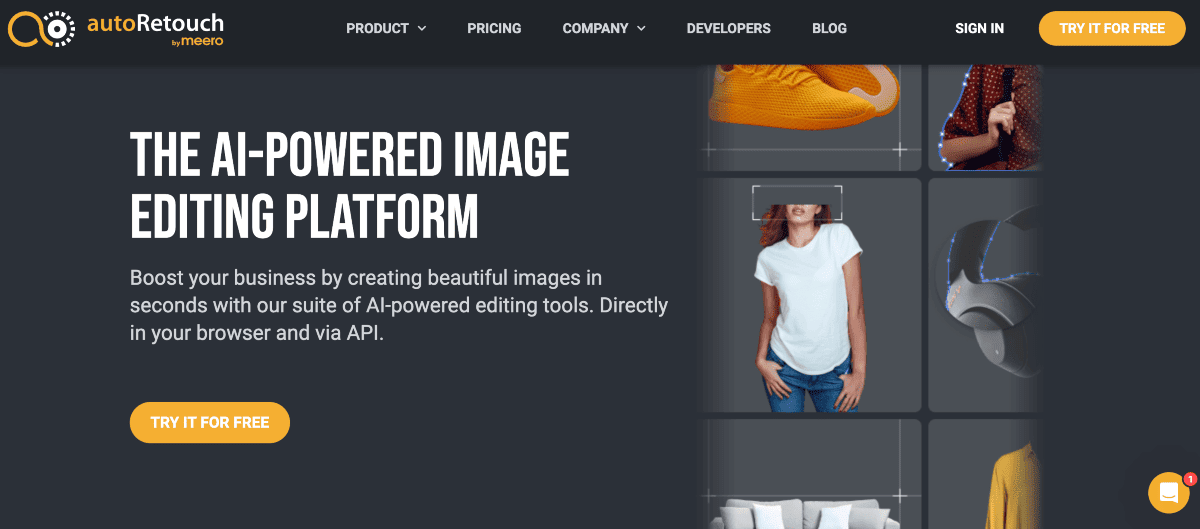Click the red notification badge on chat
1200x529 pixels.
1190,479
